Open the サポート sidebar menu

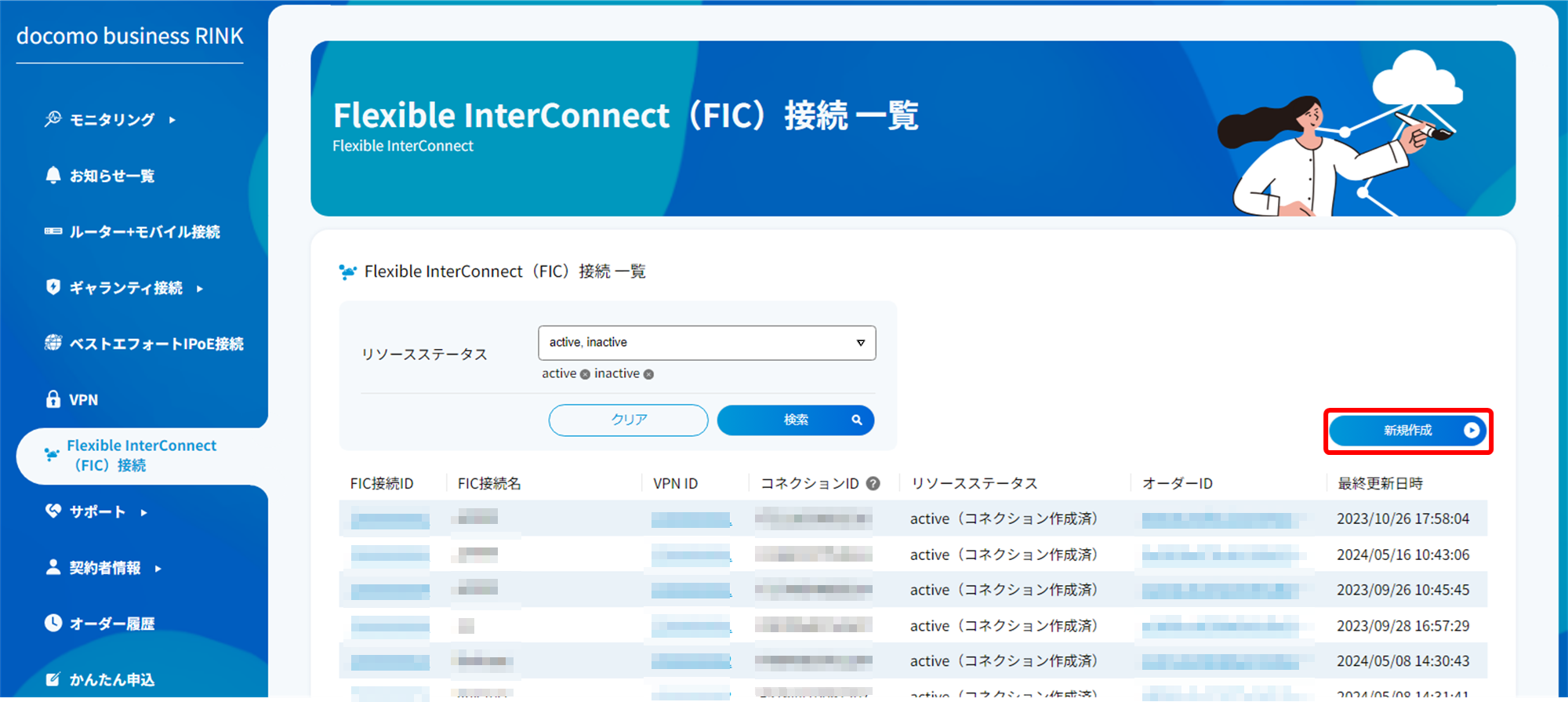96,511
